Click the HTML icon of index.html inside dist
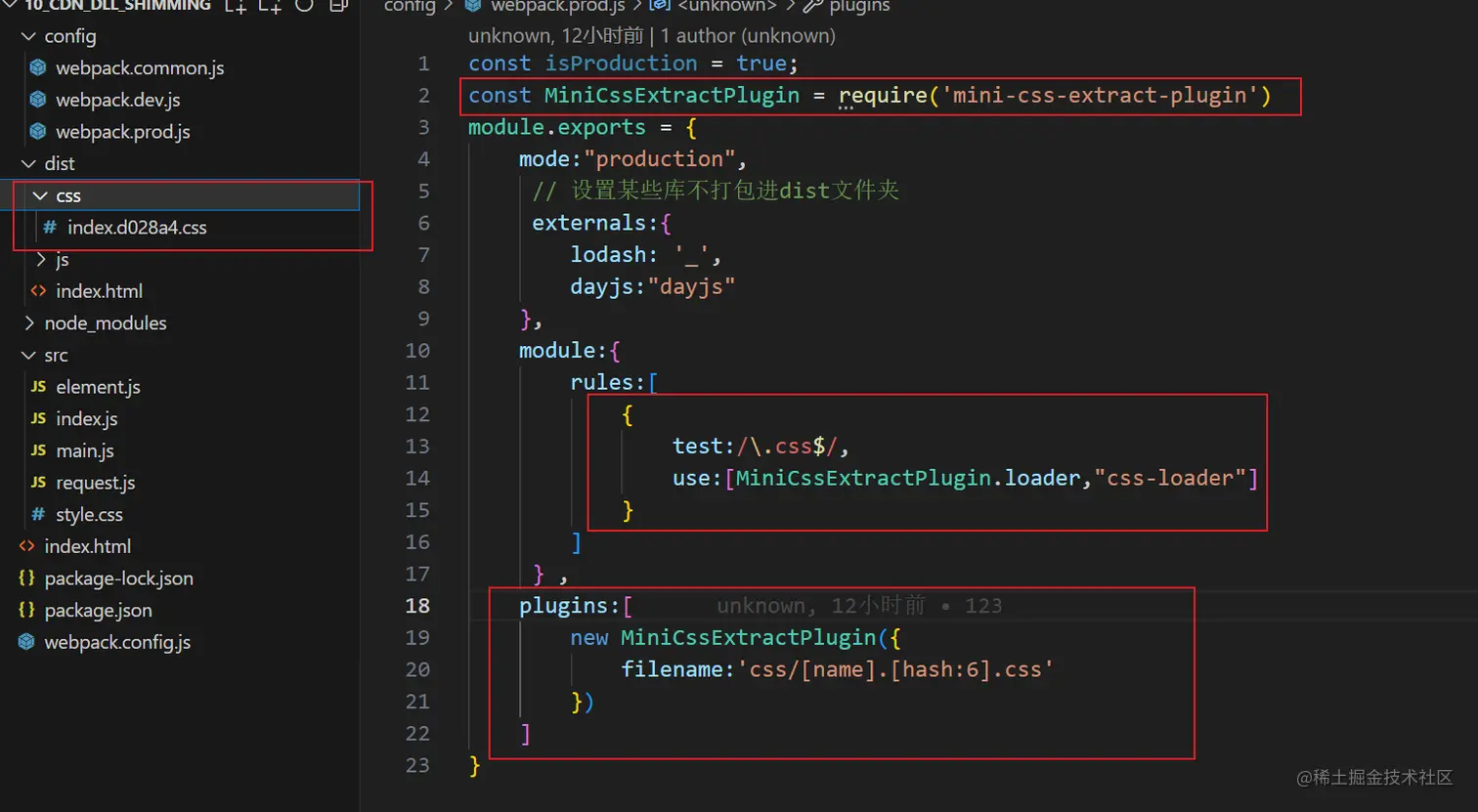The height and width of the screenshot is (812, 1478). click(x=38, y=290)
